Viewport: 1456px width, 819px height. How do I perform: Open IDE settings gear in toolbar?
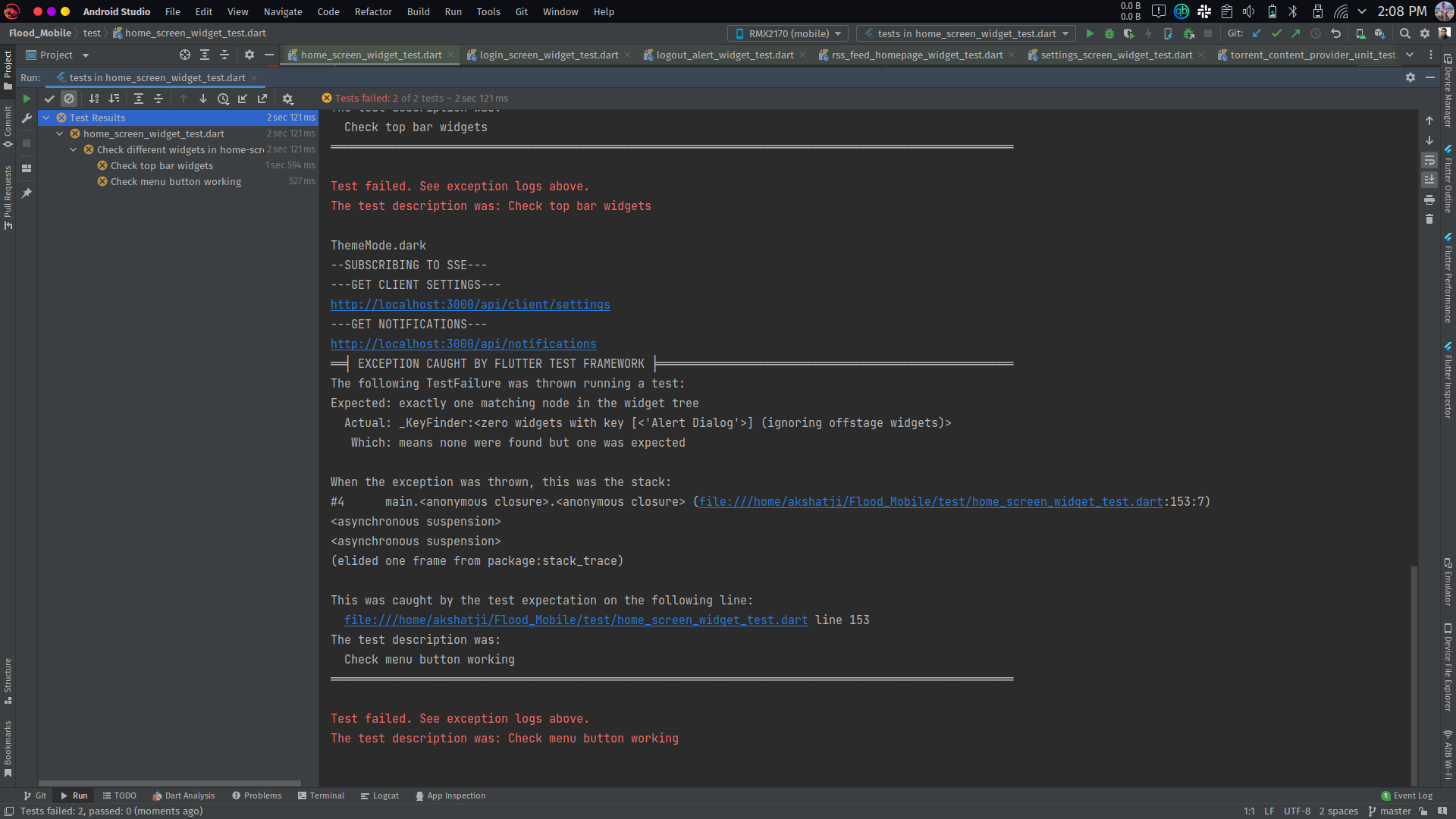(1425, 33)
